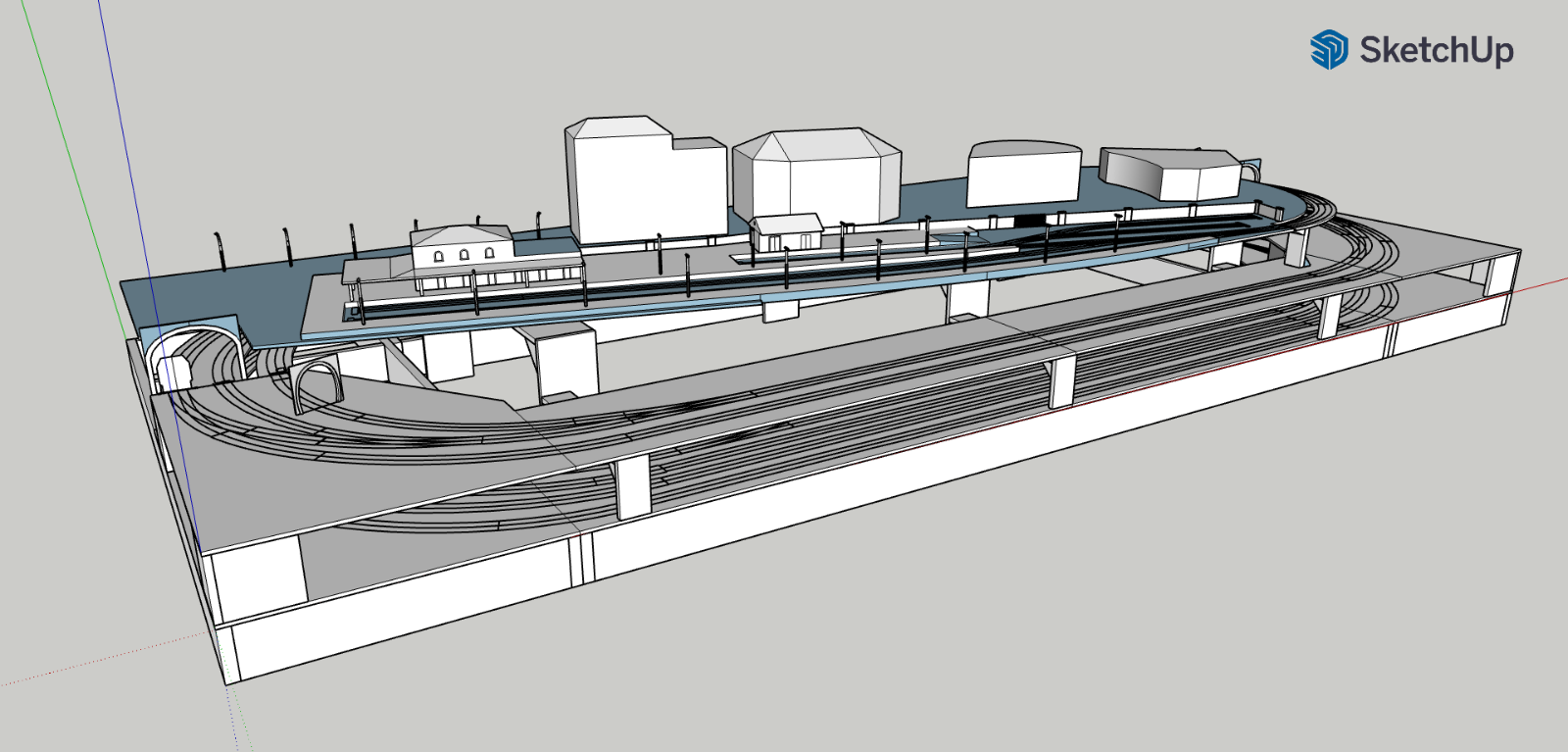Pick the rounded-roof building on the upper deck

click(x=1023, y=175)
